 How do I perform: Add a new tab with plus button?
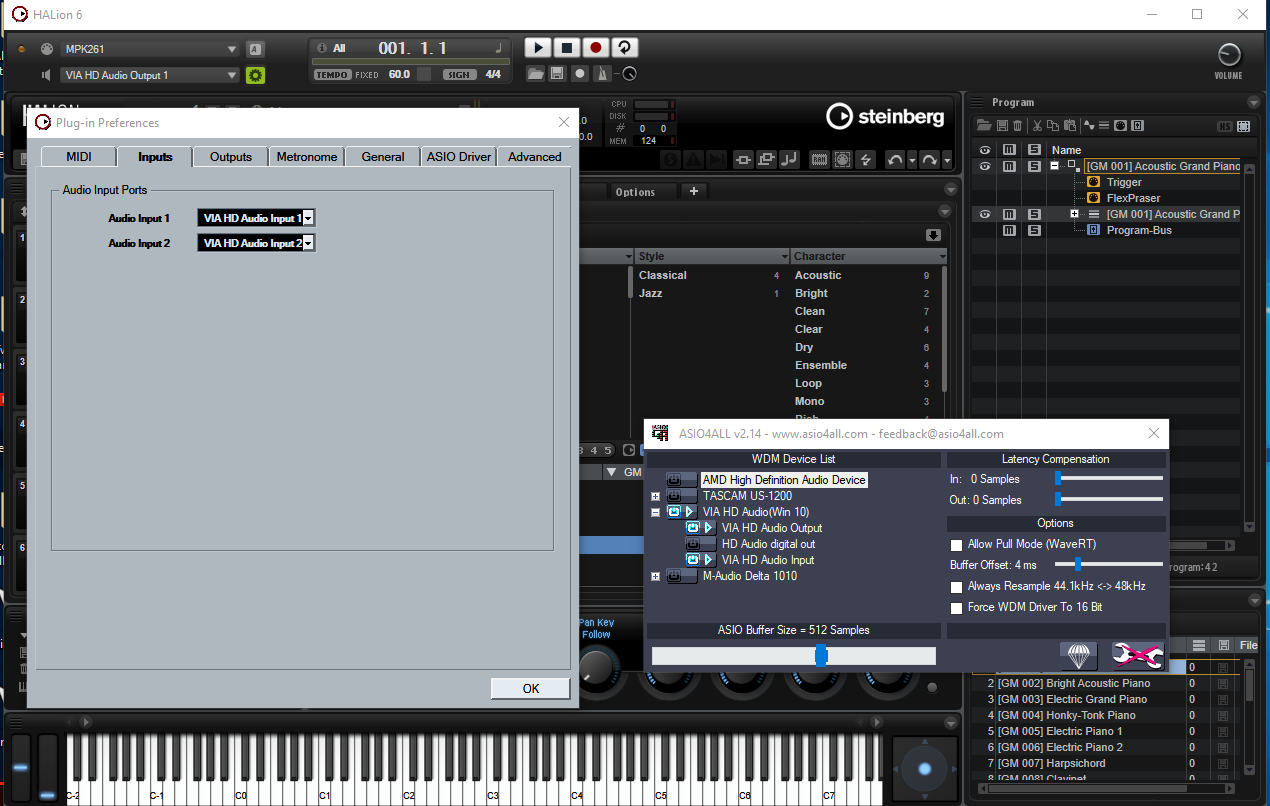(x=694, y=191)
